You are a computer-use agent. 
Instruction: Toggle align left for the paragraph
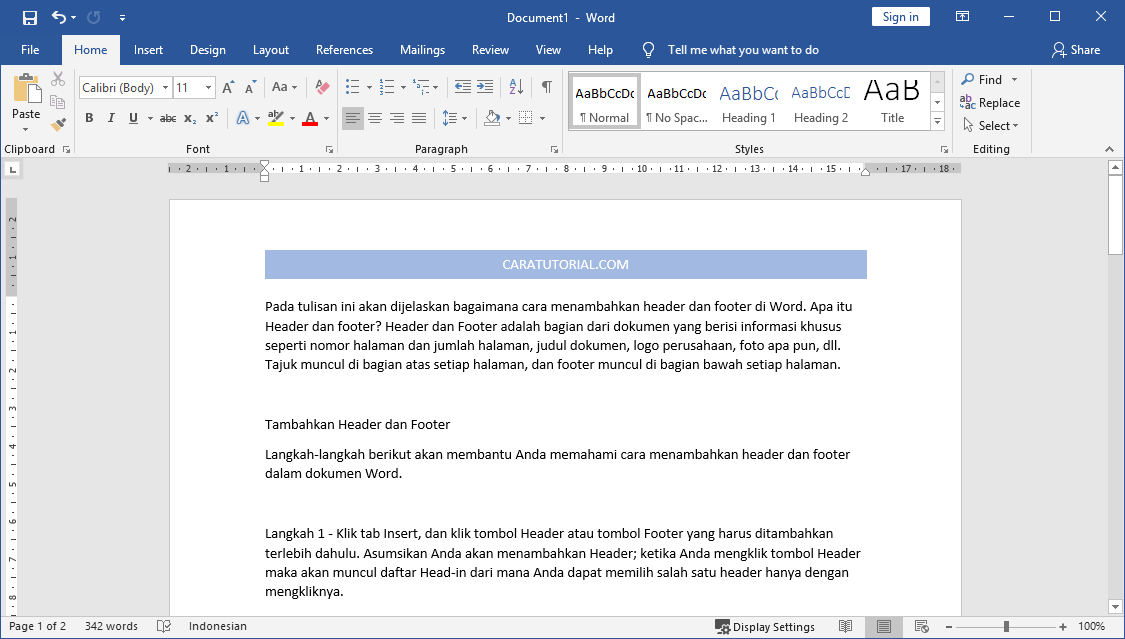point(352,118)
